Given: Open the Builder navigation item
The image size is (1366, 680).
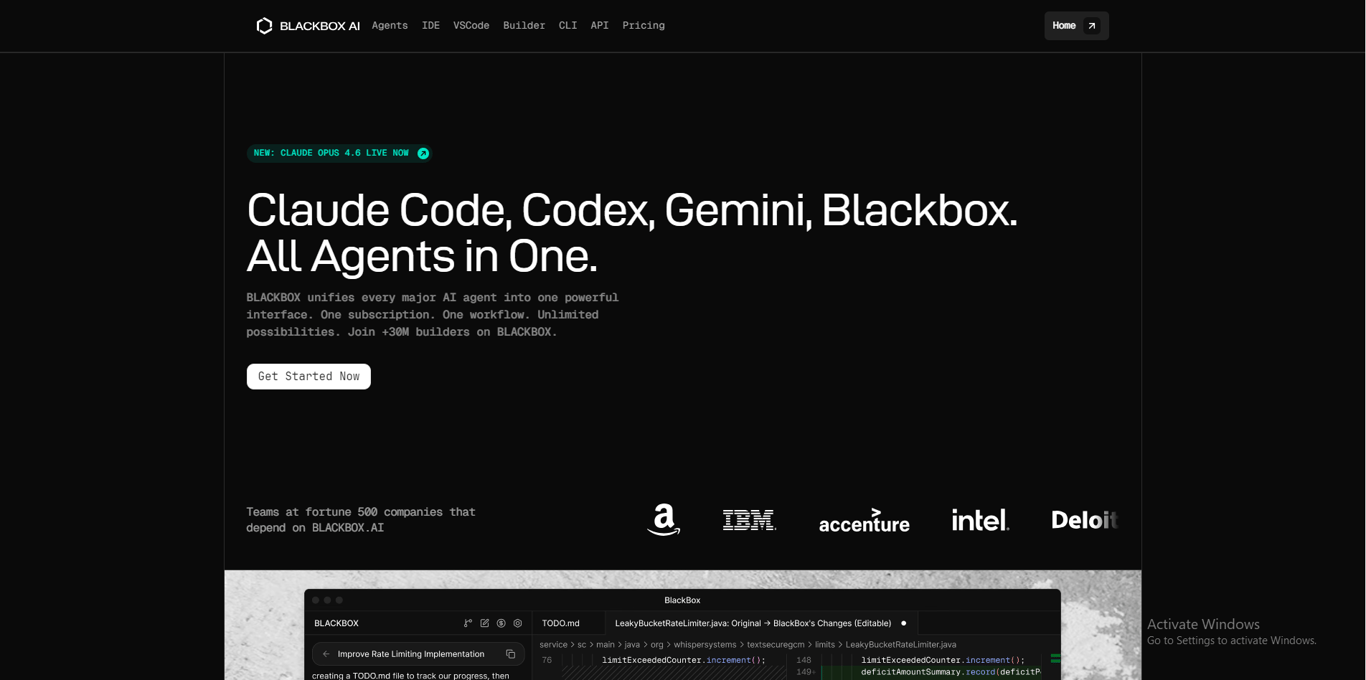Looking at the screenshot, I should point(524,26).
